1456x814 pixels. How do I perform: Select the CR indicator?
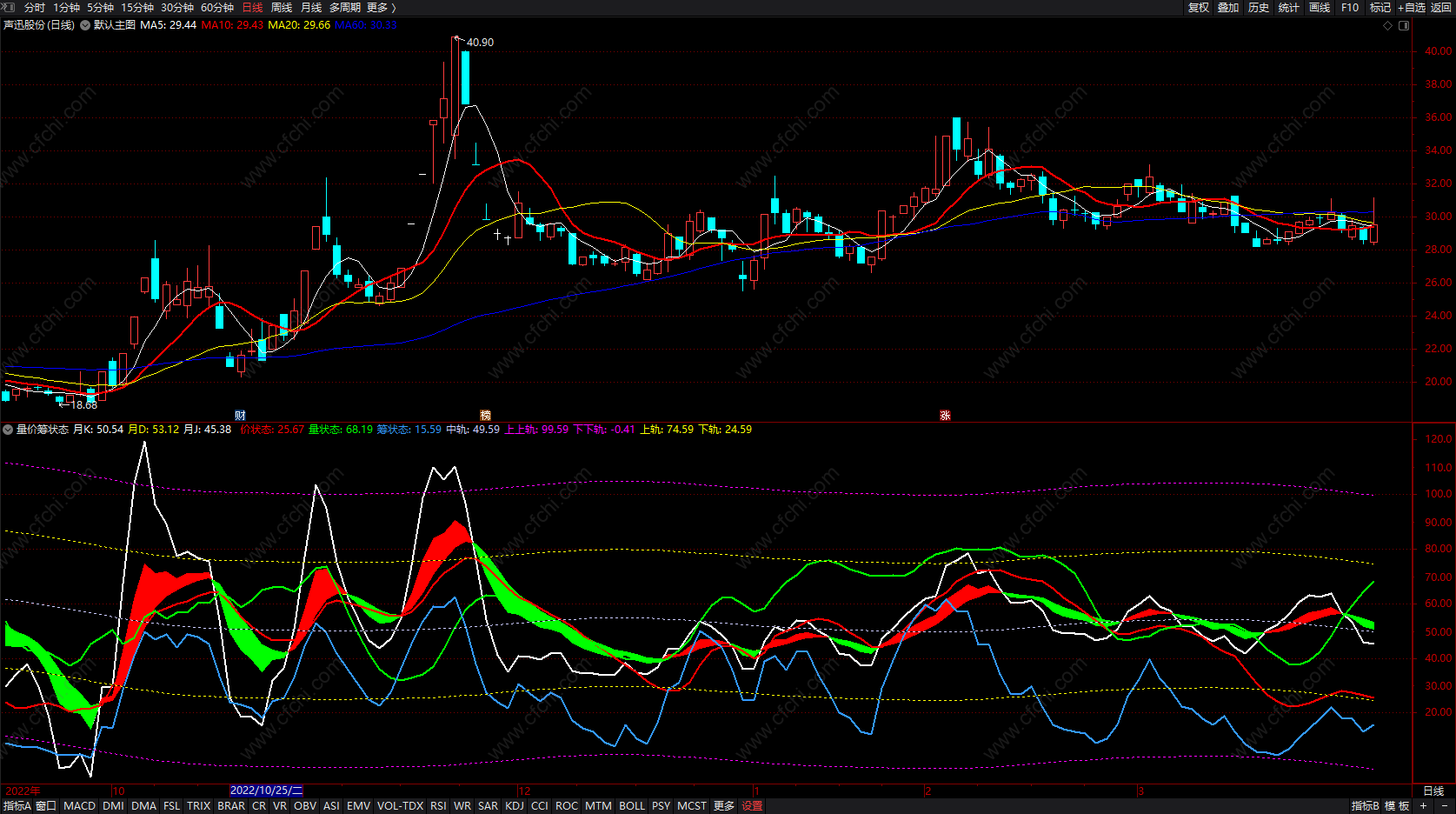tap(259, 806)
